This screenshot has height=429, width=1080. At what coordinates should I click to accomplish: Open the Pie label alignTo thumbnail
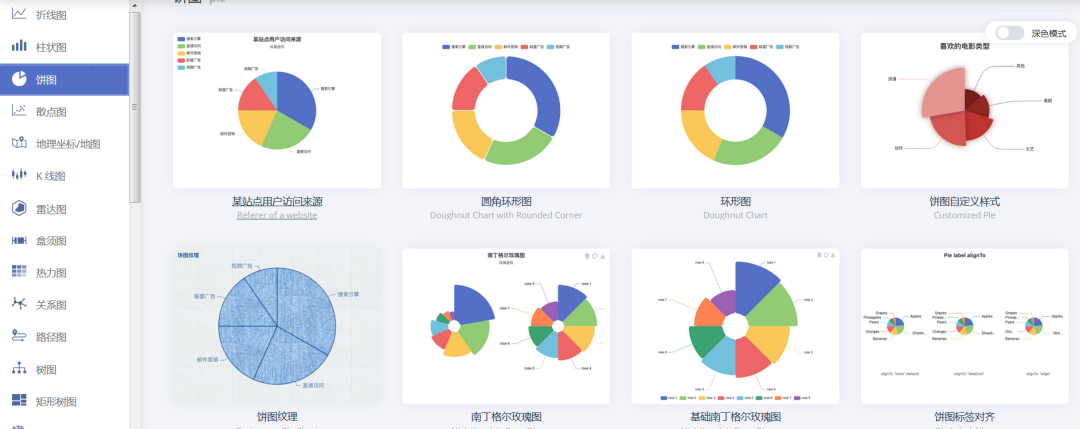click(x=964, y=326)
